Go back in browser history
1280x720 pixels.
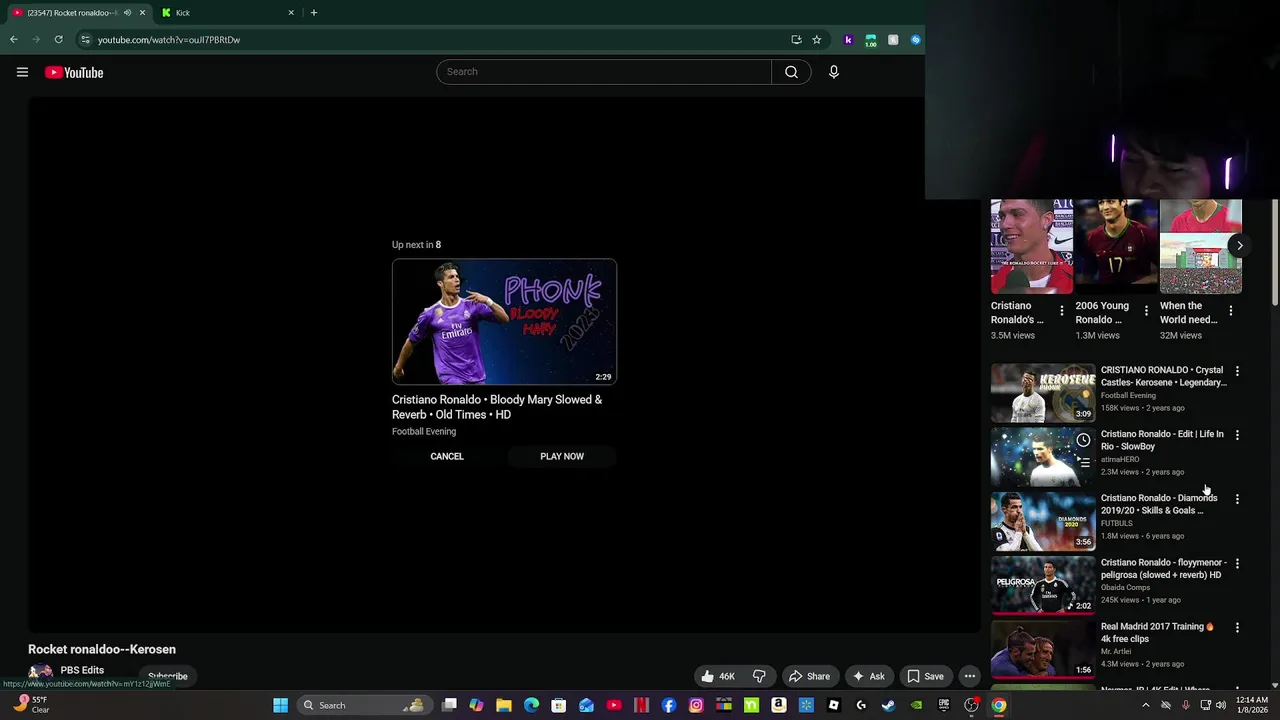(14, 40)
